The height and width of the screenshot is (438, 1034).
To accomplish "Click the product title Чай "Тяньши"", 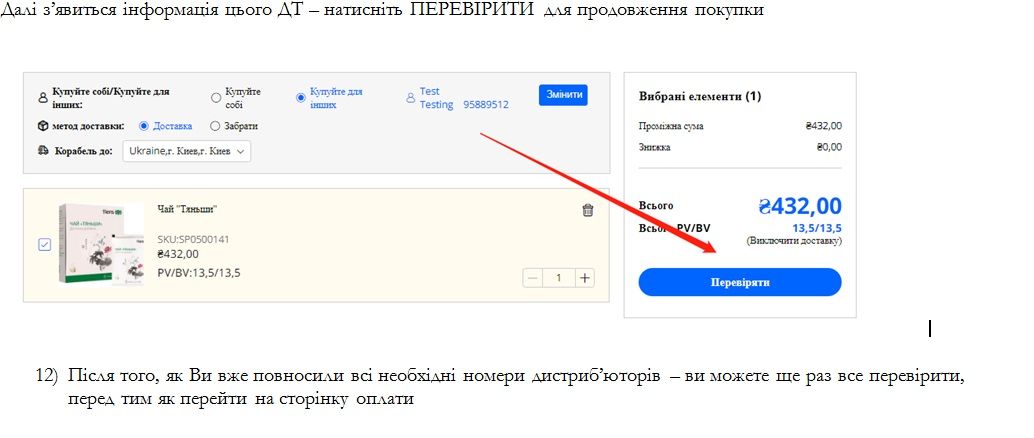I will point(187,209).
